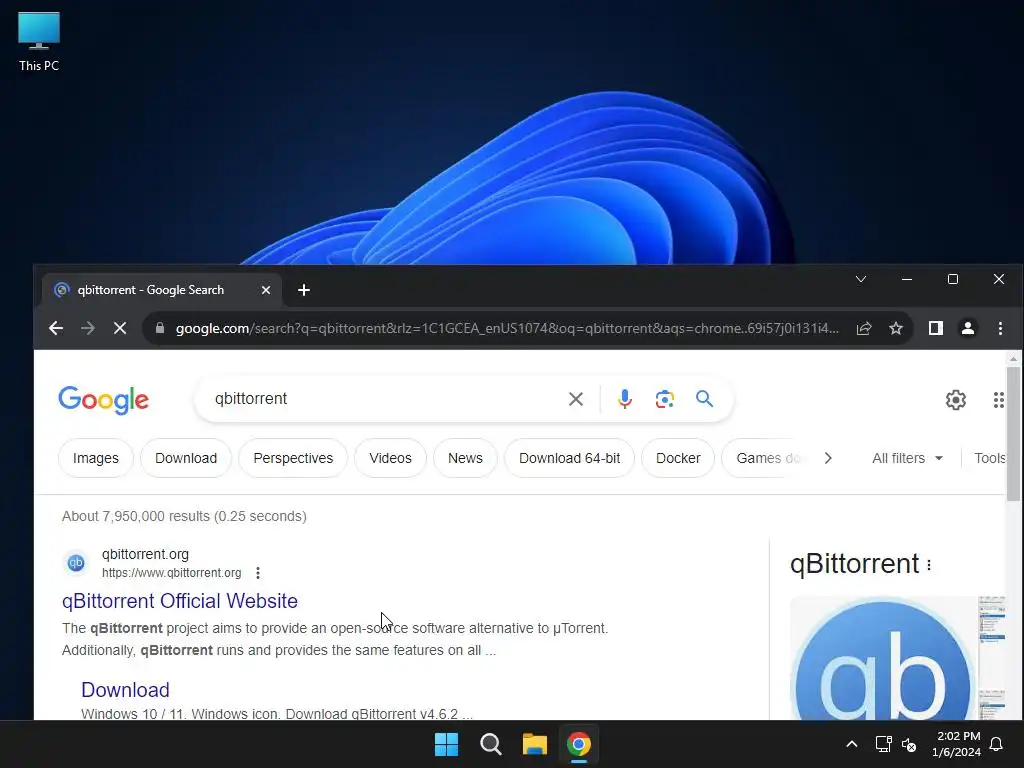Select the Docker filter chip
This screenshot has width=1024, height=768.
(678, 458)
